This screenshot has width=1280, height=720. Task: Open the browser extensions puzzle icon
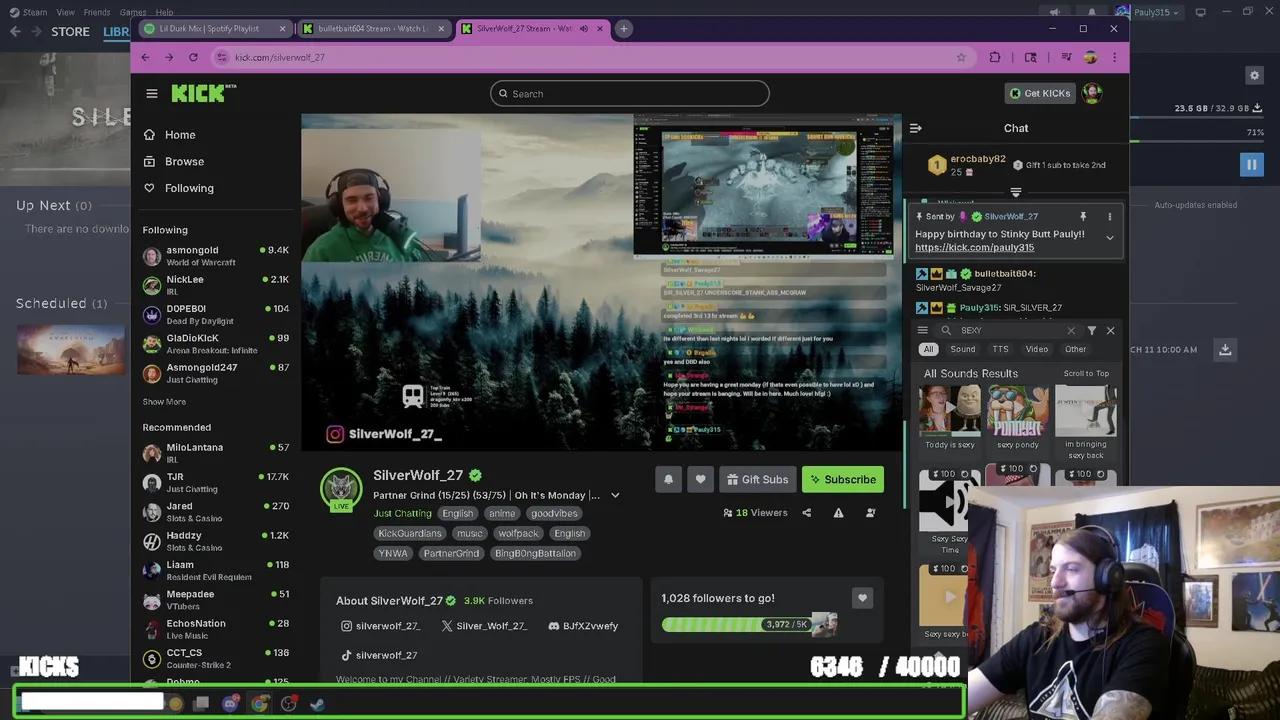coord(994,57)
